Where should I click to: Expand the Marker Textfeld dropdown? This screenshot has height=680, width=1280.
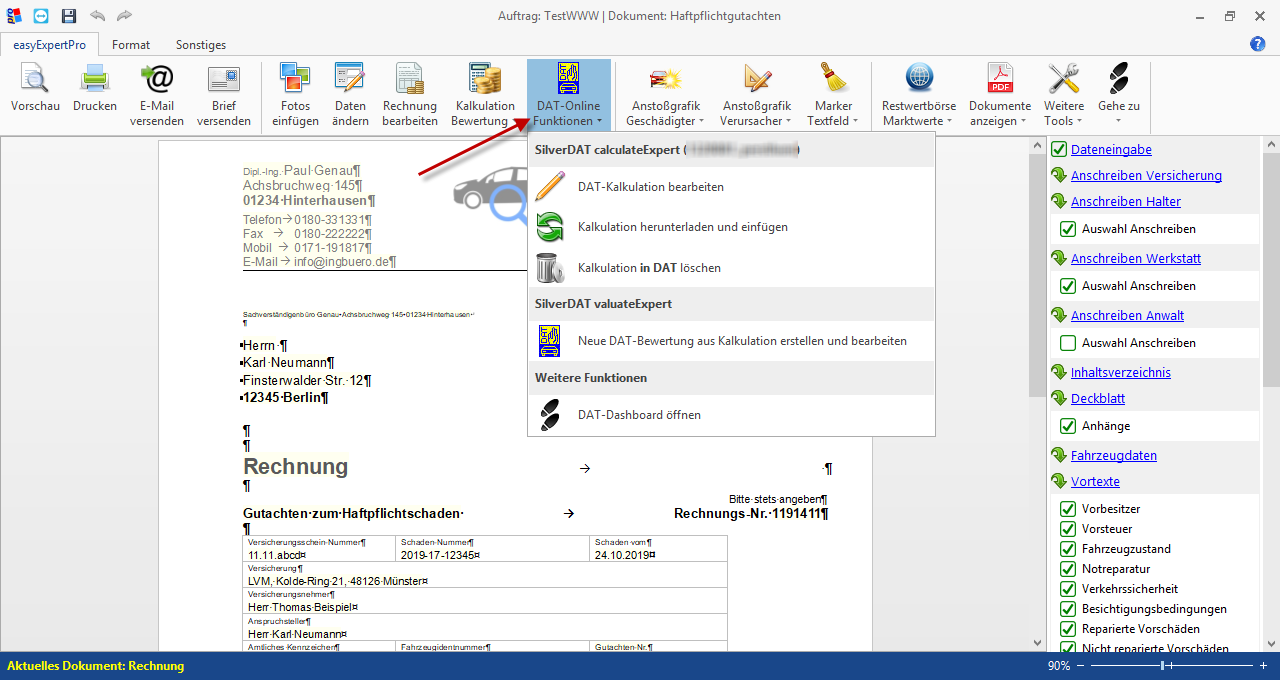[x=833, y=95]
